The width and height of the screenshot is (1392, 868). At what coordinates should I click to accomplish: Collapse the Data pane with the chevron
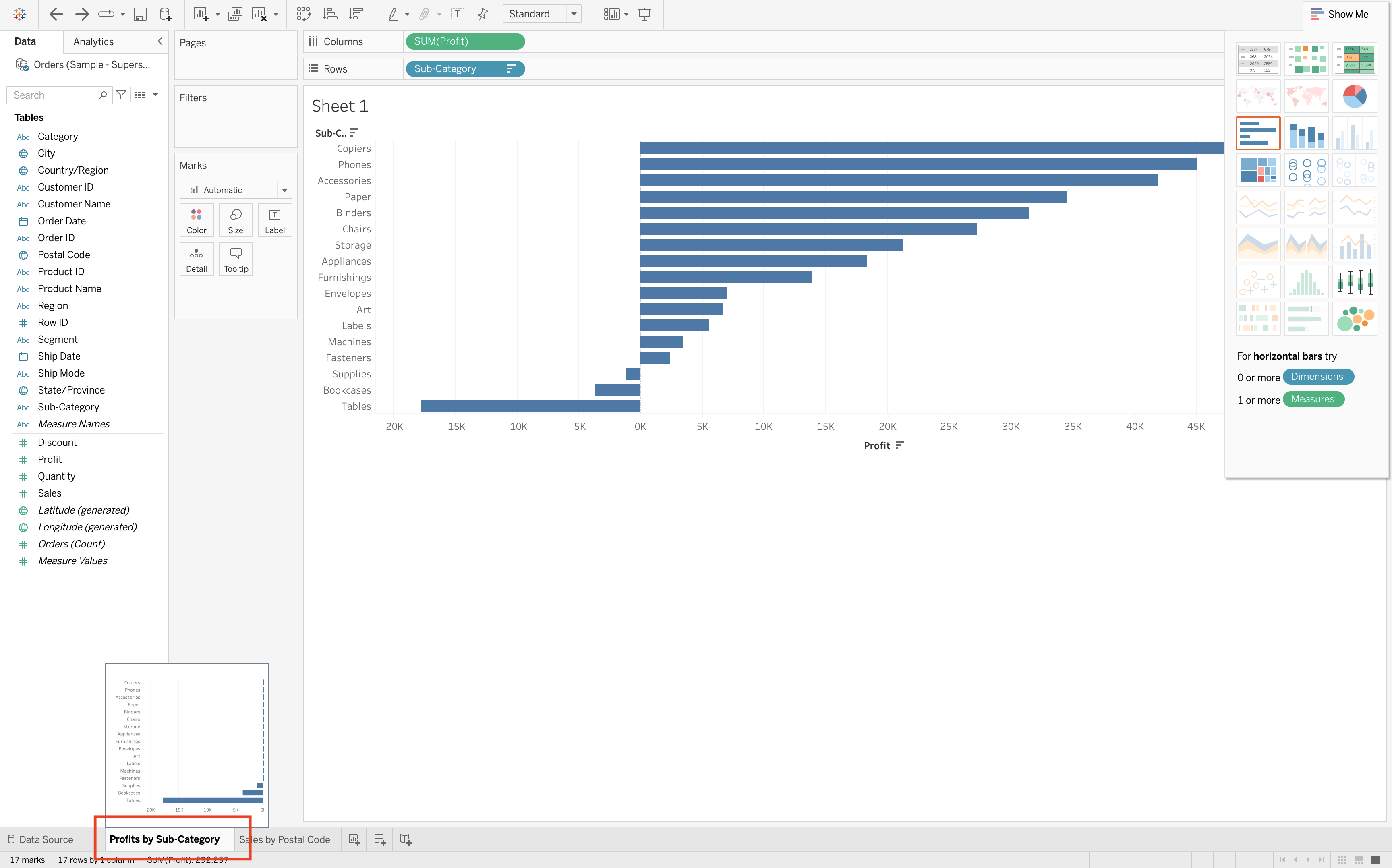click(x=160, y=41)
